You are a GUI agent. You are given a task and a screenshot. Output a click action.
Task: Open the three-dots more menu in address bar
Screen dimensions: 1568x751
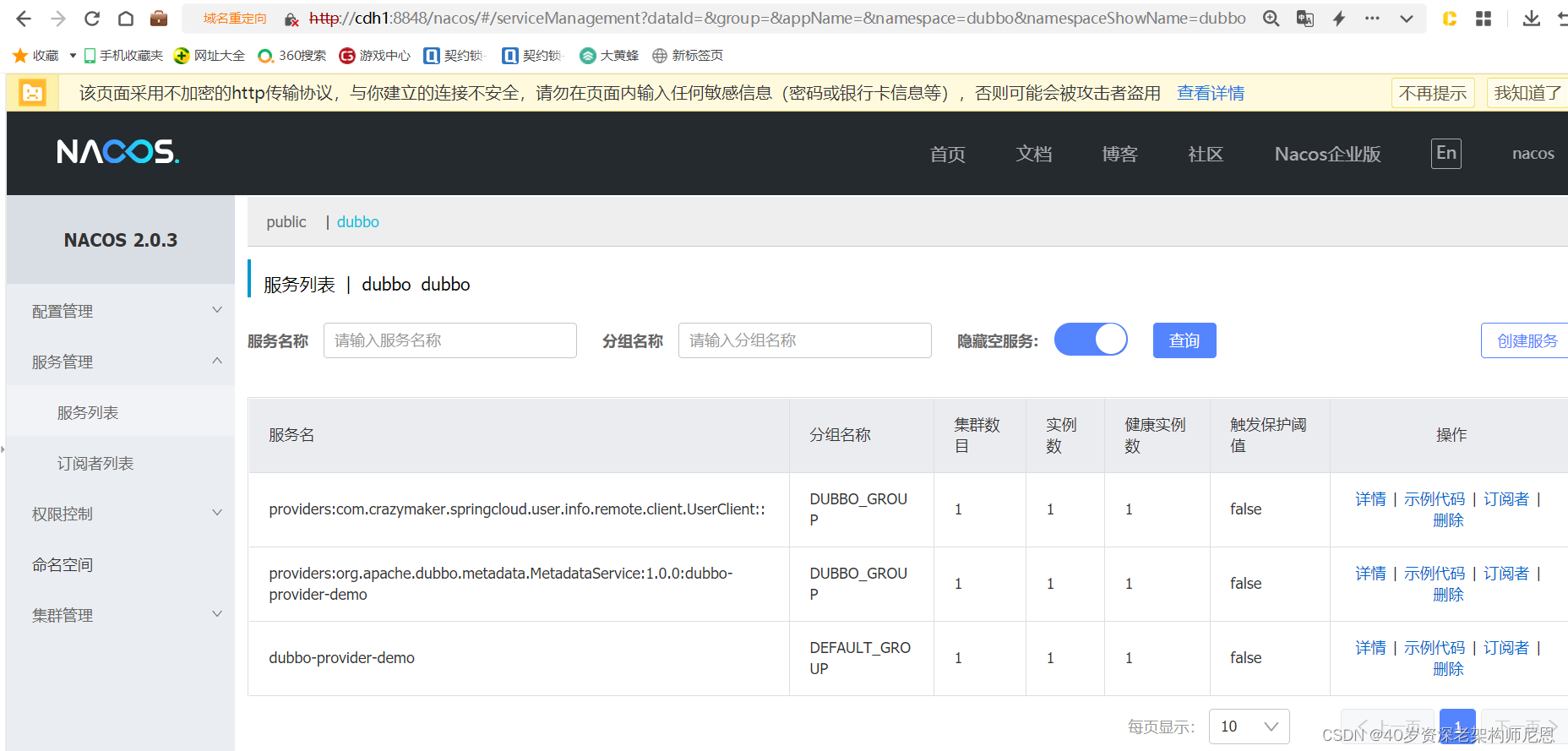pos(1372,18)
